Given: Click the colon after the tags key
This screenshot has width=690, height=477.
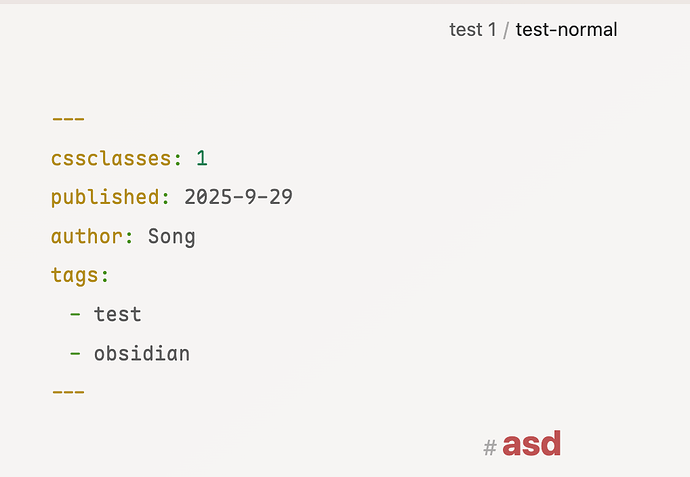Looking at the screenshot, I should coord(104,276).
